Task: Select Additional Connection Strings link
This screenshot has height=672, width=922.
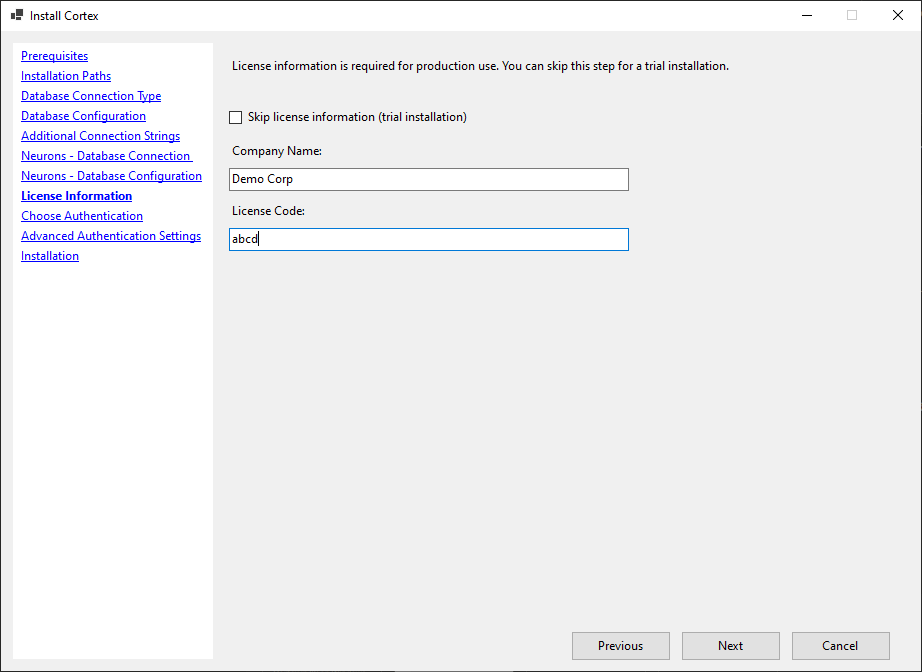Action: (x=100, y=136)
